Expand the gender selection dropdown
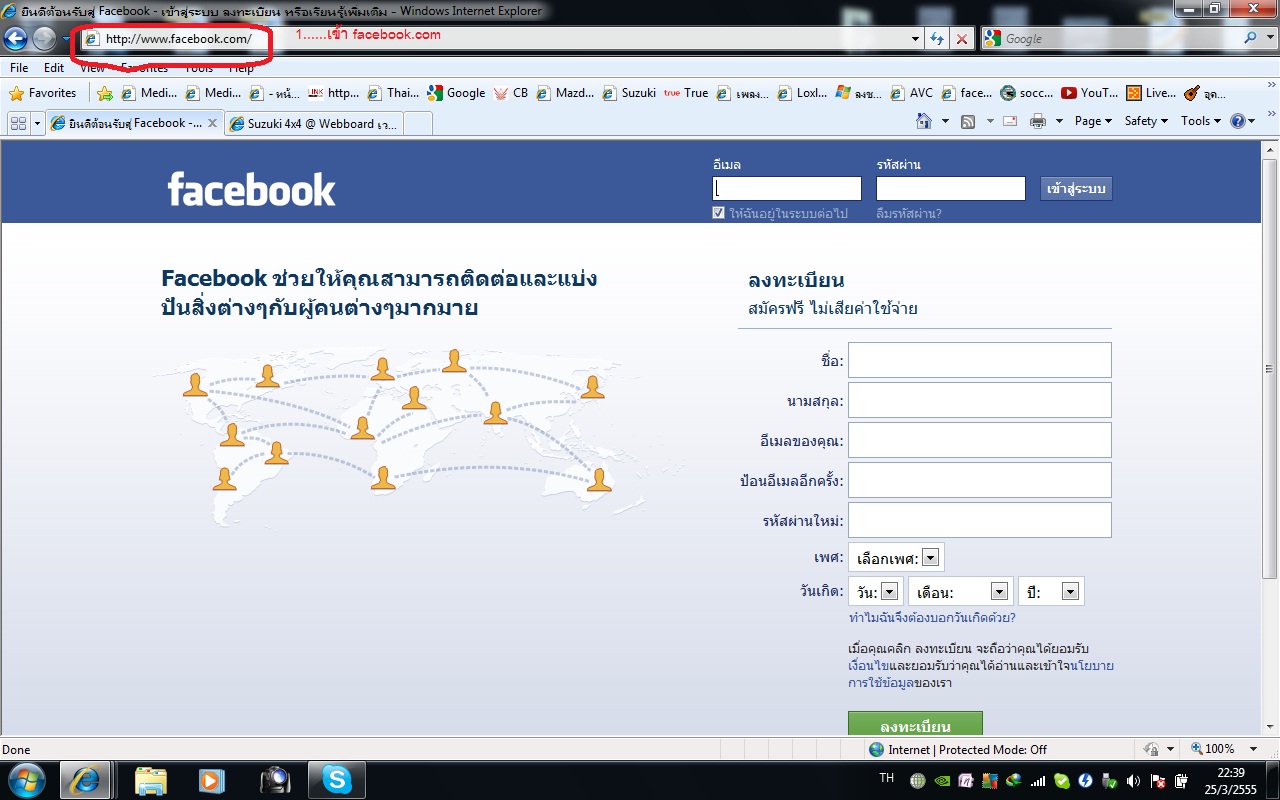Viewport: 1280px width, 800px height. pos(930,558)
